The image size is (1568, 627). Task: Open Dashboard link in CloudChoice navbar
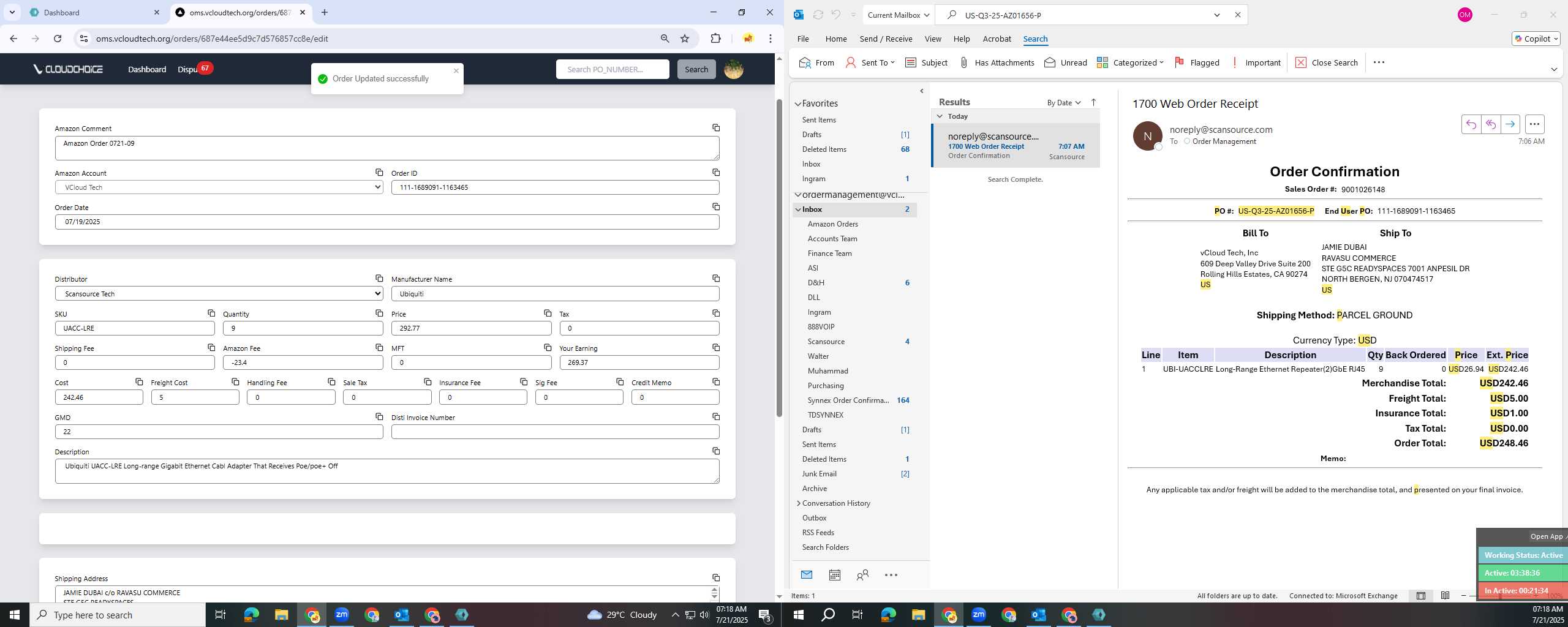(147, 69)
